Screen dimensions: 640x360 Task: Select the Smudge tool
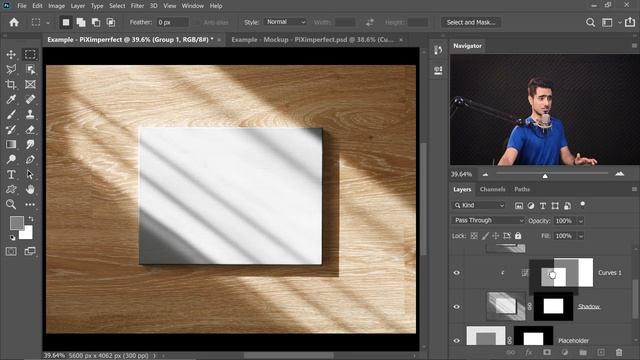[30, 144]
